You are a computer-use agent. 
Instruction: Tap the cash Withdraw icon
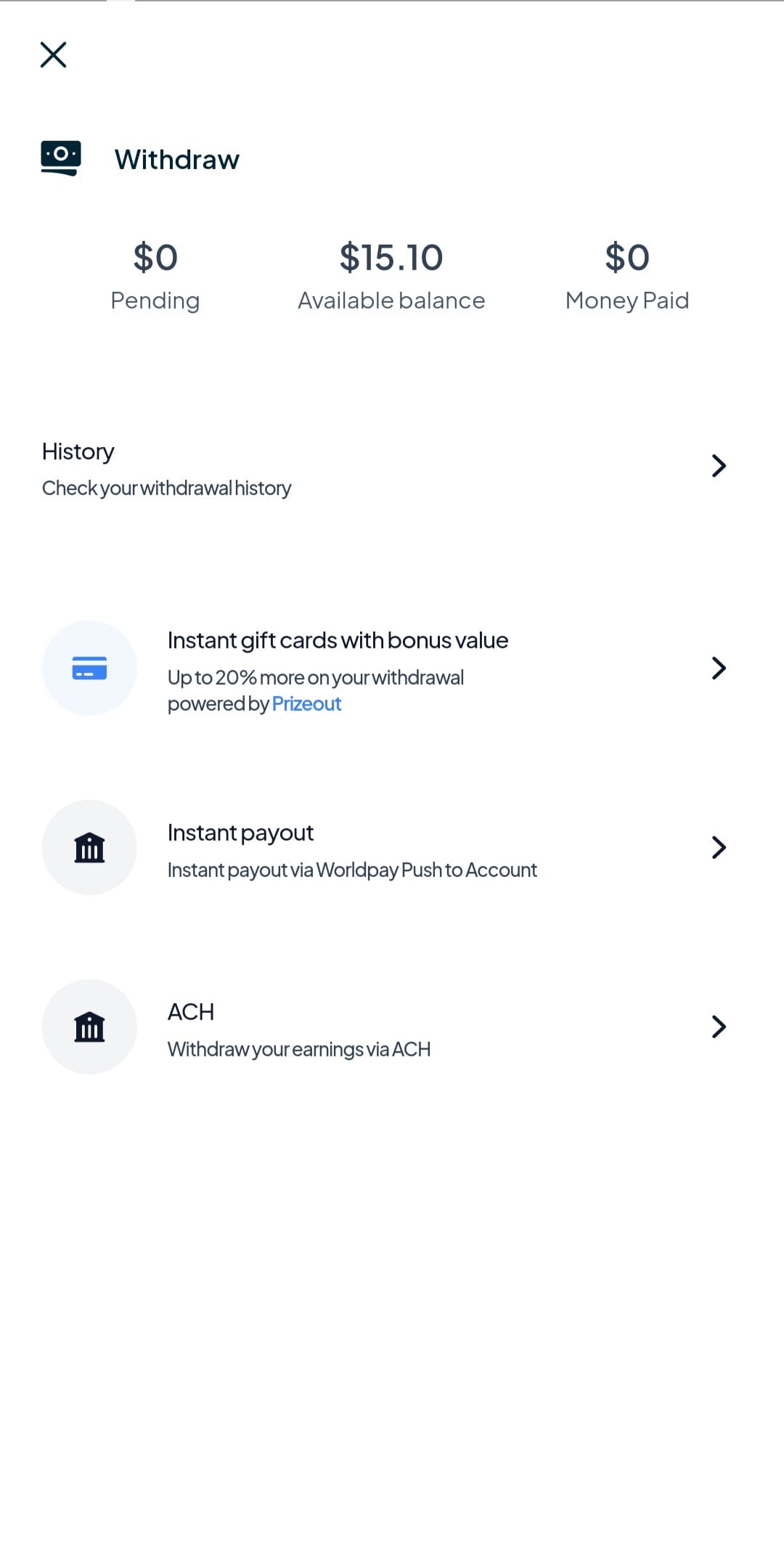coord(61,158)
